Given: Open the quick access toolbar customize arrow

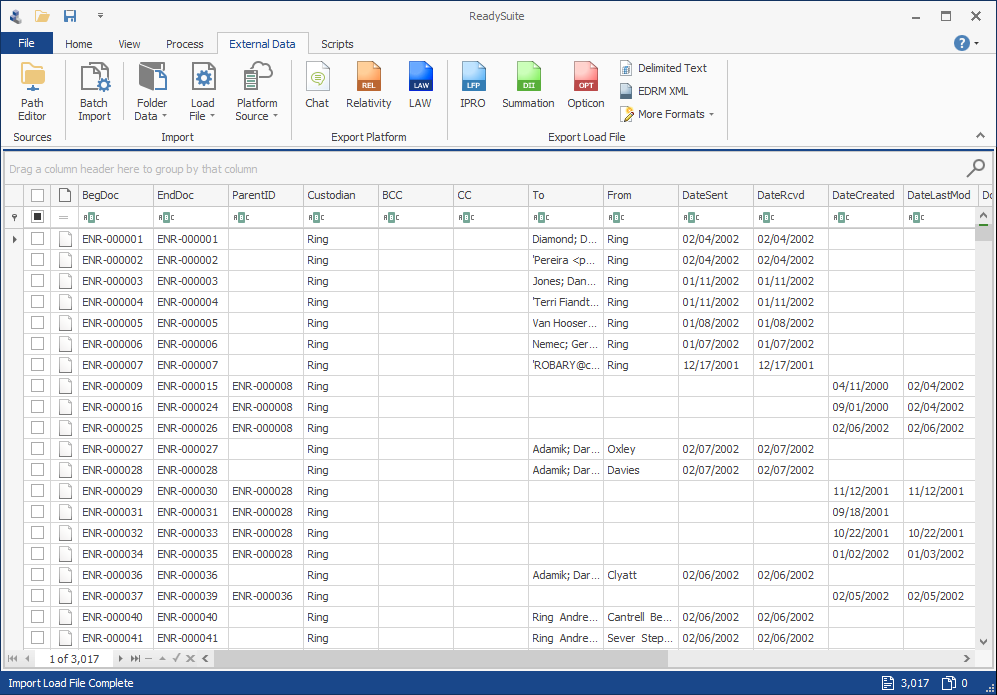Looking at the screenshot, I should [x=100, y=16].
